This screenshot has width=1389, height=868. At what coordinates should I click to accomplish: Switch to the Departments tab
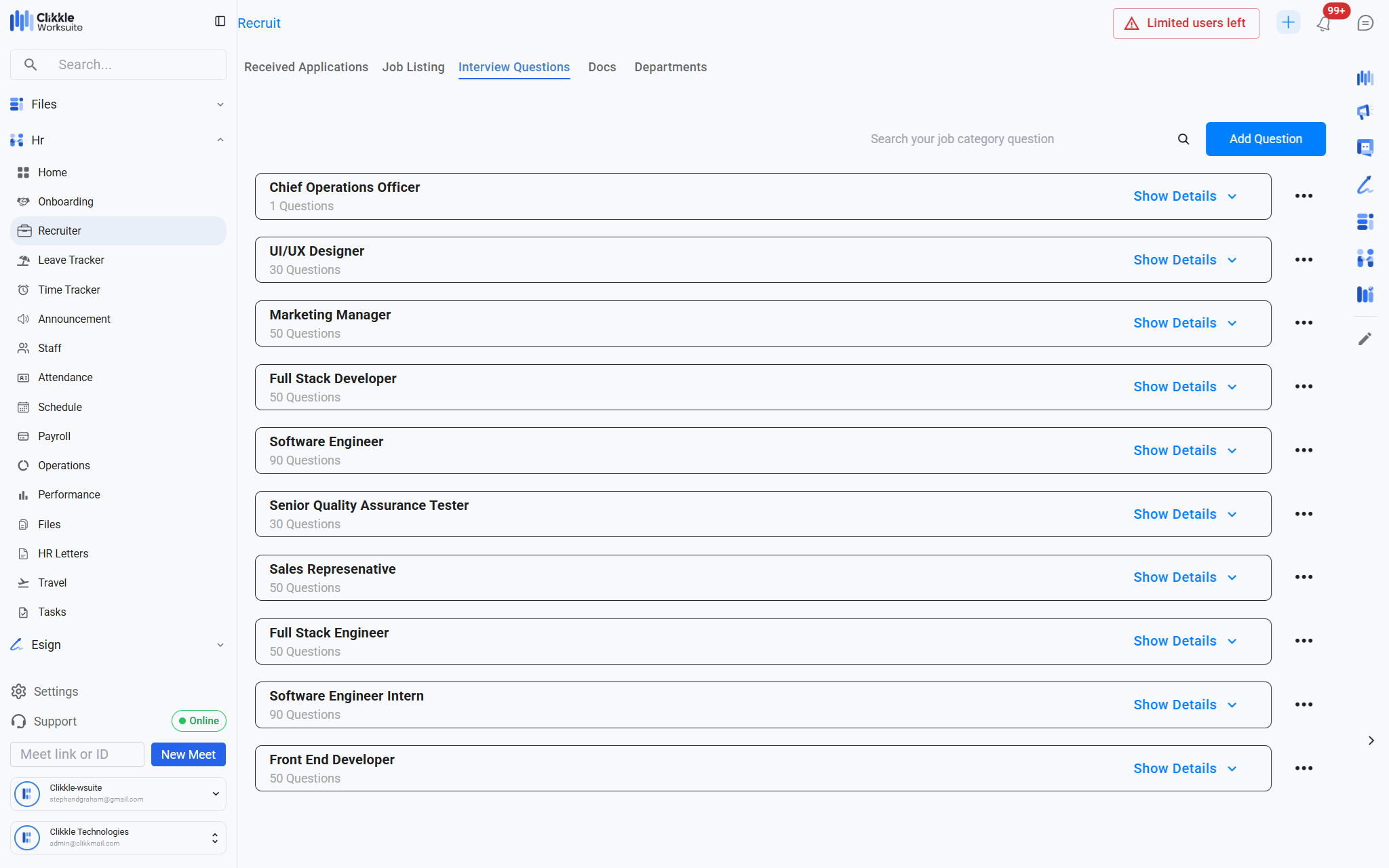670,67
